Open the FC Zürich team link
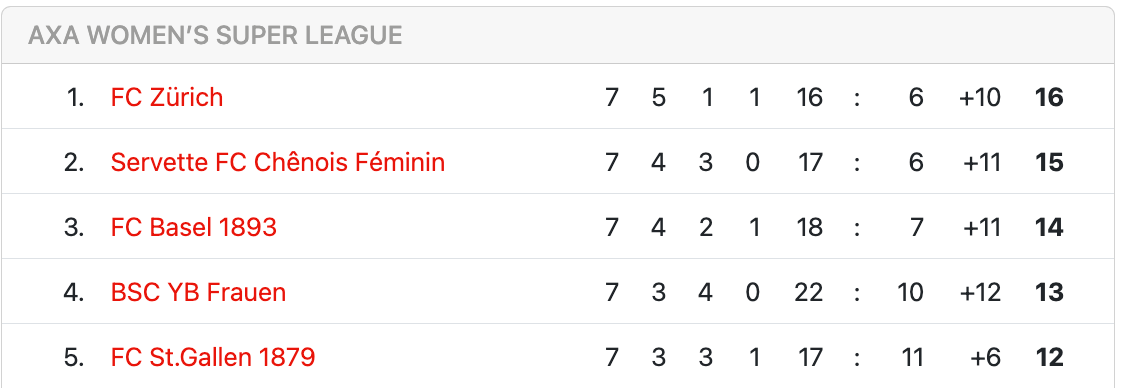Viewport: 1122px width, 388px height. 167,97
